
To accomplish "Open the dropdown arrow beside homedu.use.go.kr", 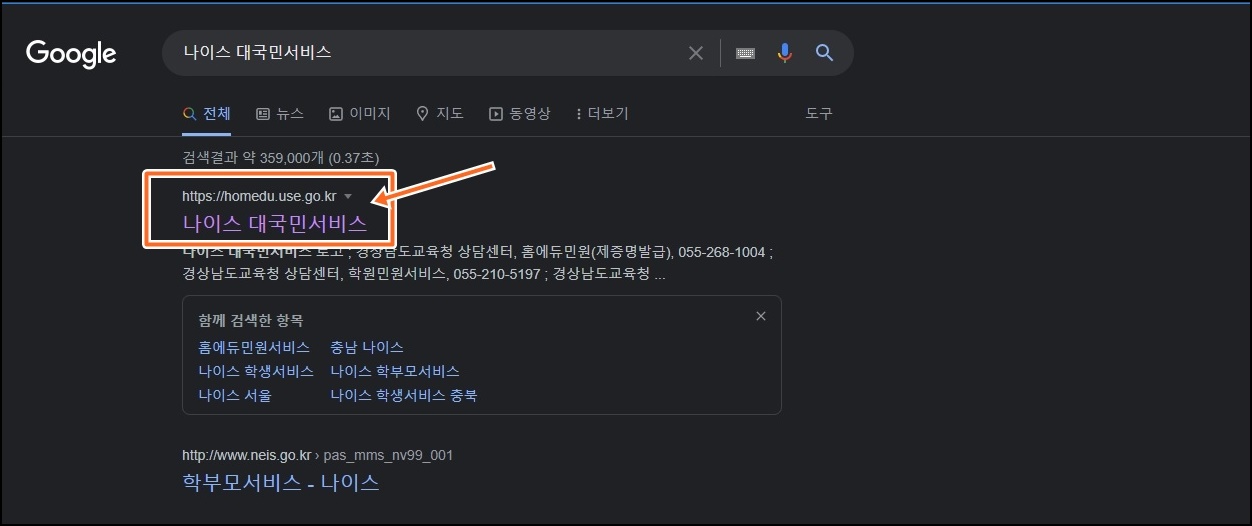I will [x=348, y=196].
